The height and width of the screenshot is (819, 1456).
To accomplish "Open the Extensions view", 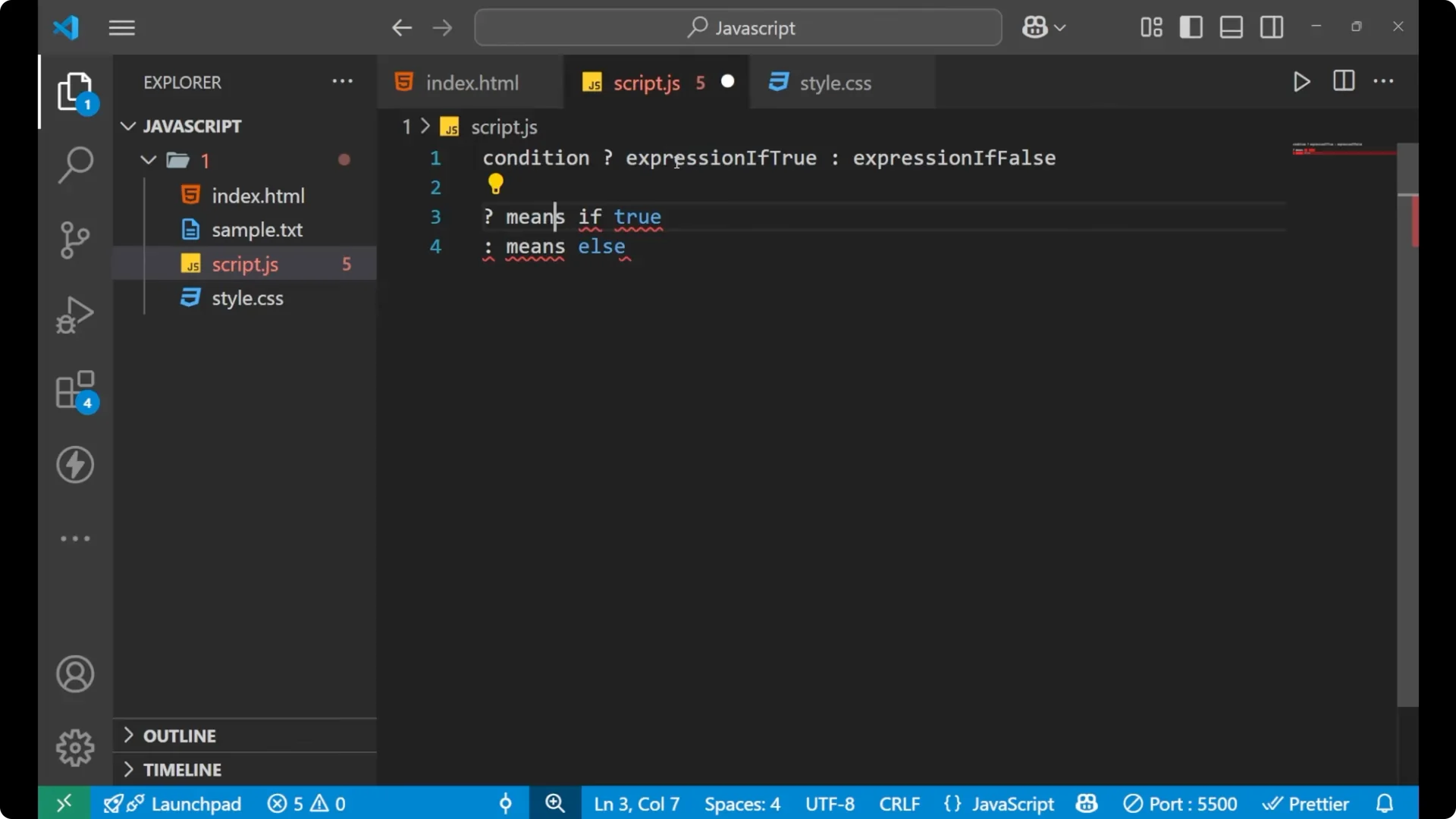I will click(x=75, y=390).
